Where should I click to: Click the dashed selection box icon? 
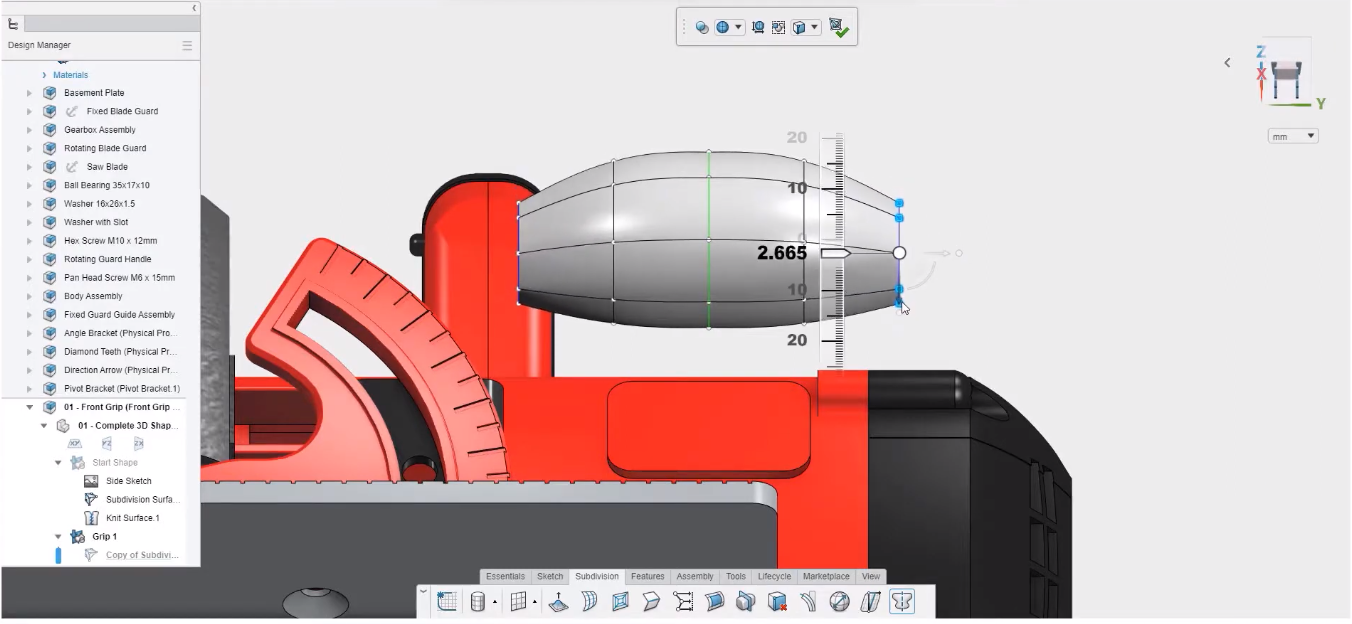(x=778, y=28)
